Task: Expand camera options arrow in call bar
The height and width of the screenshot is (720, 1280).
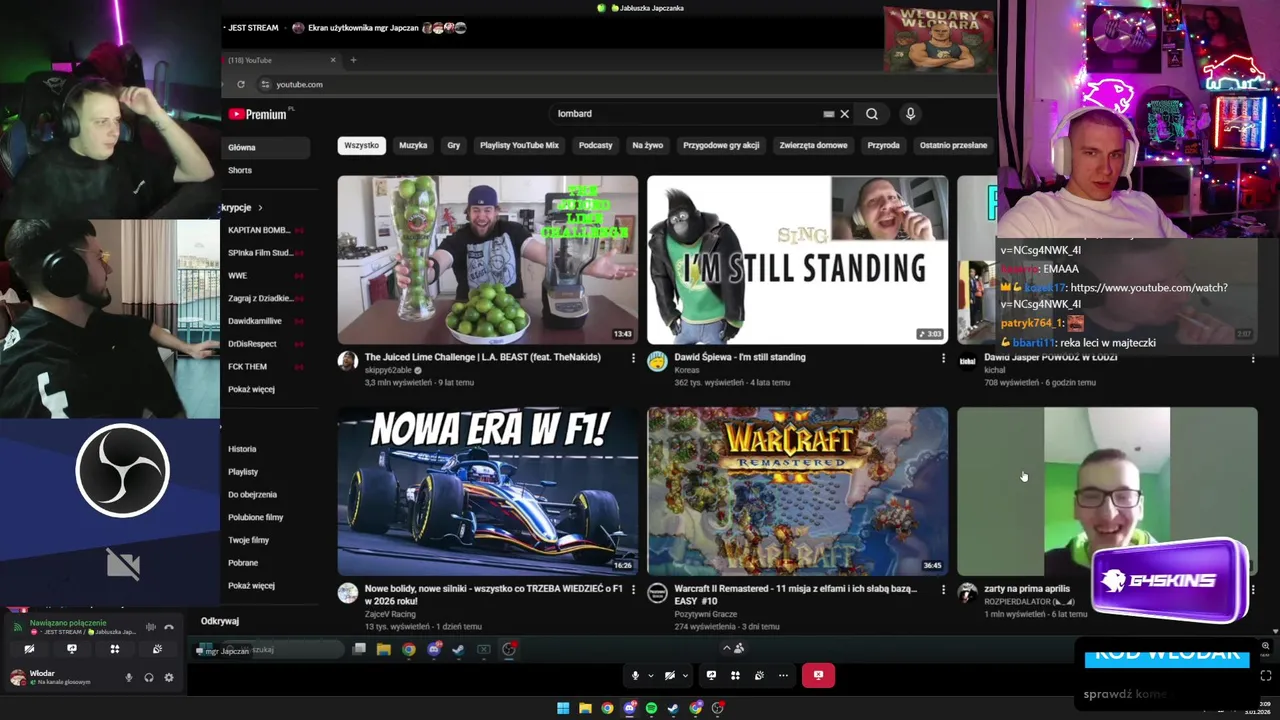Action: coord(685,675)
